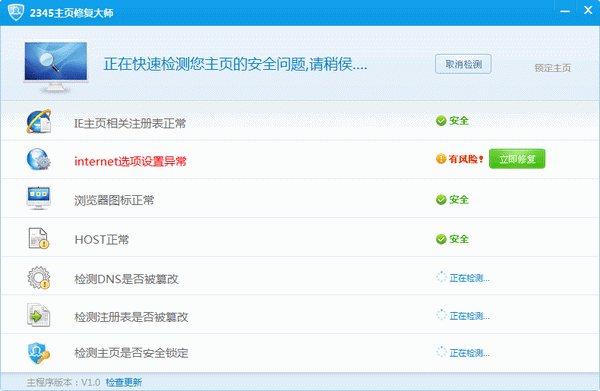Click 安全 status in IE注册表 row

(x=459, y=121)
